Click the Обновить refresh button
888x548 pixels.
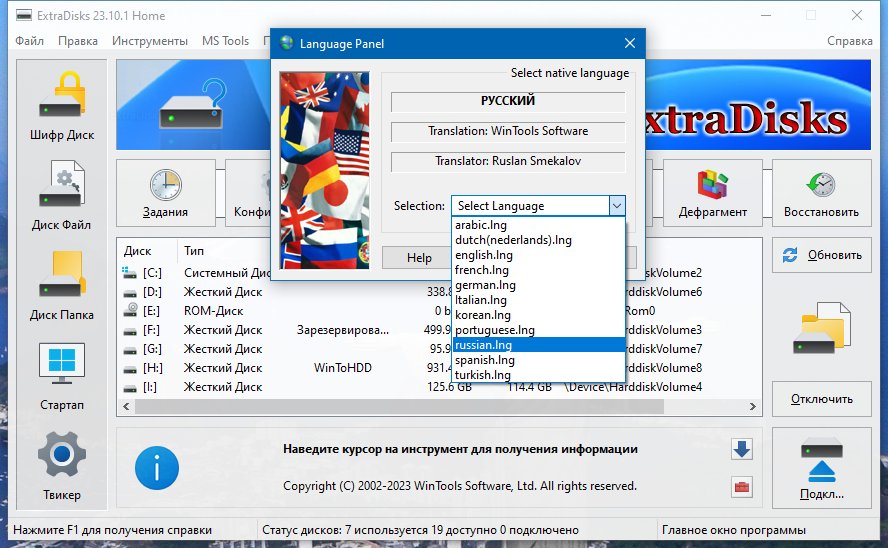click(x=822, y=255)
